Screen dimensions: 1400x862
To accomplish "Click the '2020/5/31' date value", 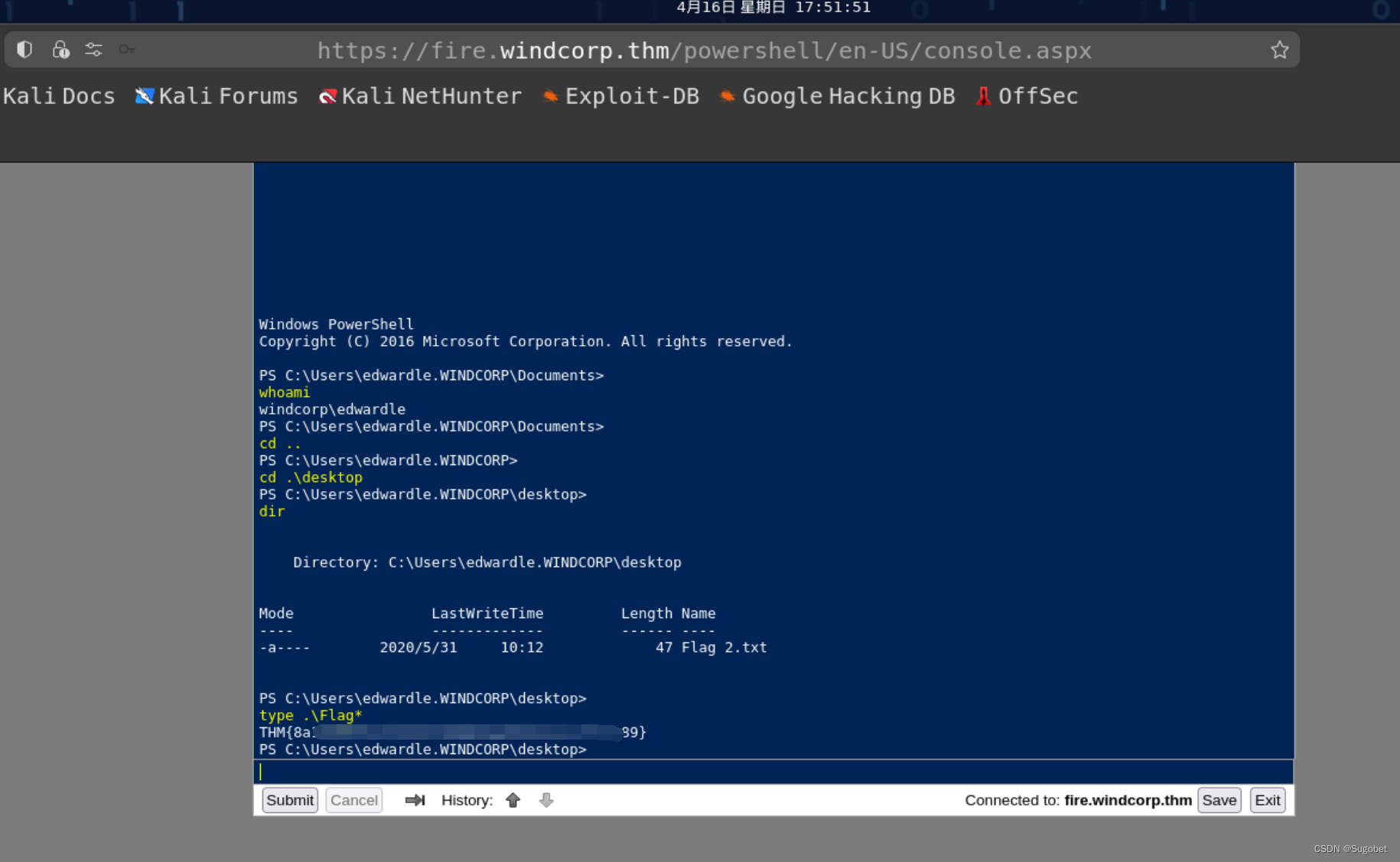I will click(x=418, y=647).
